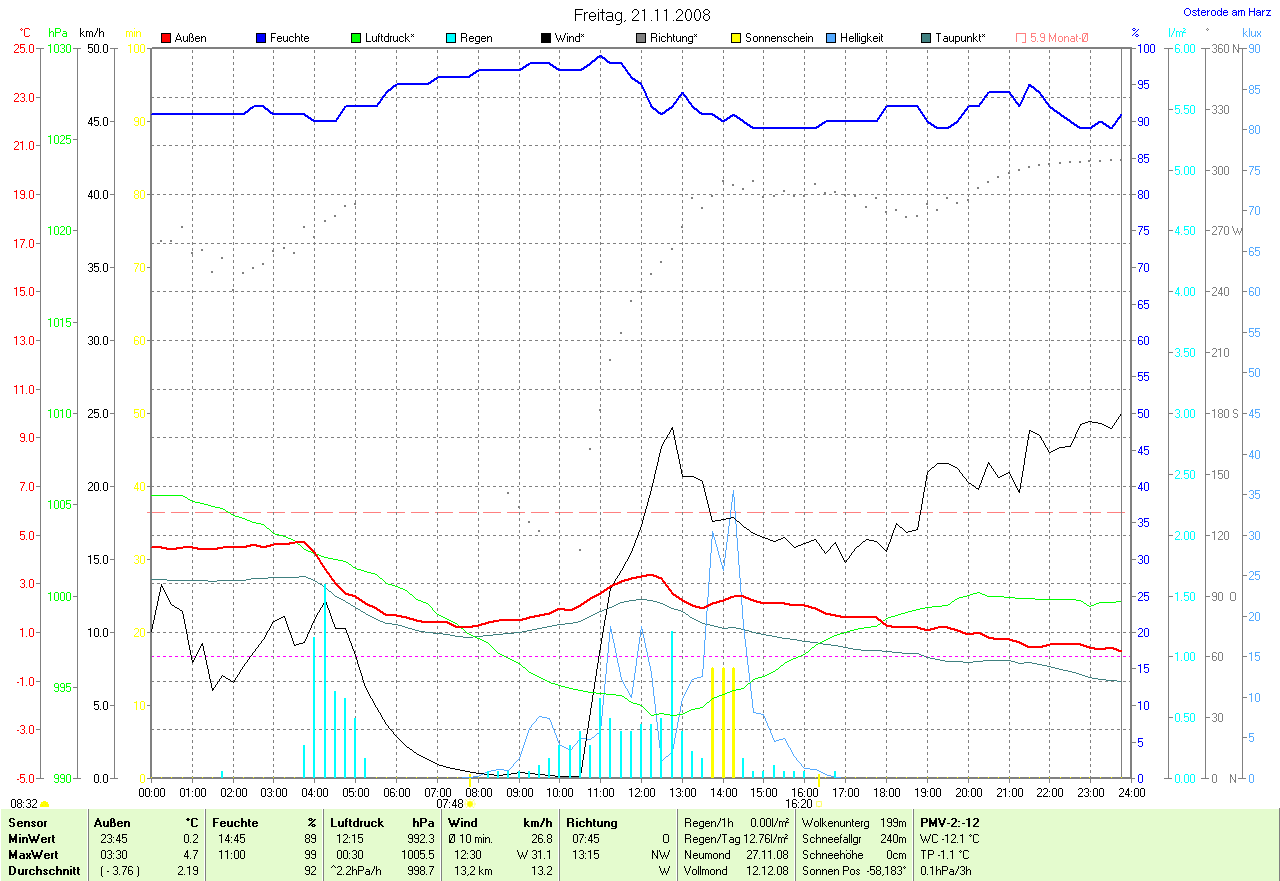Viewport: 1280px width, 881px height.
Task: Click the sun icon beside 08:32
Action: [45, 803]
